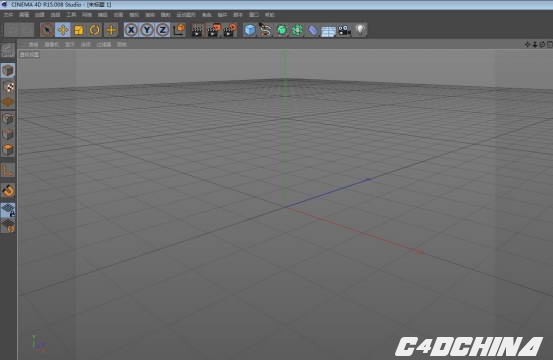Render the active view with clapperboard icon

tap(198, 30)
